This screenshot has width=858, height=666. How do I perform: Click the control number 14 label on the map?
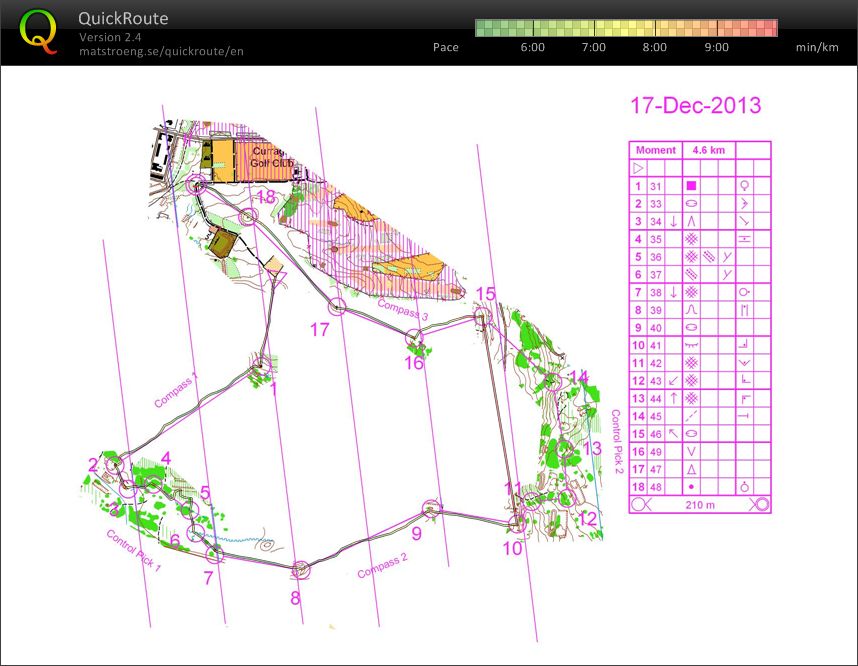point(578,377)
